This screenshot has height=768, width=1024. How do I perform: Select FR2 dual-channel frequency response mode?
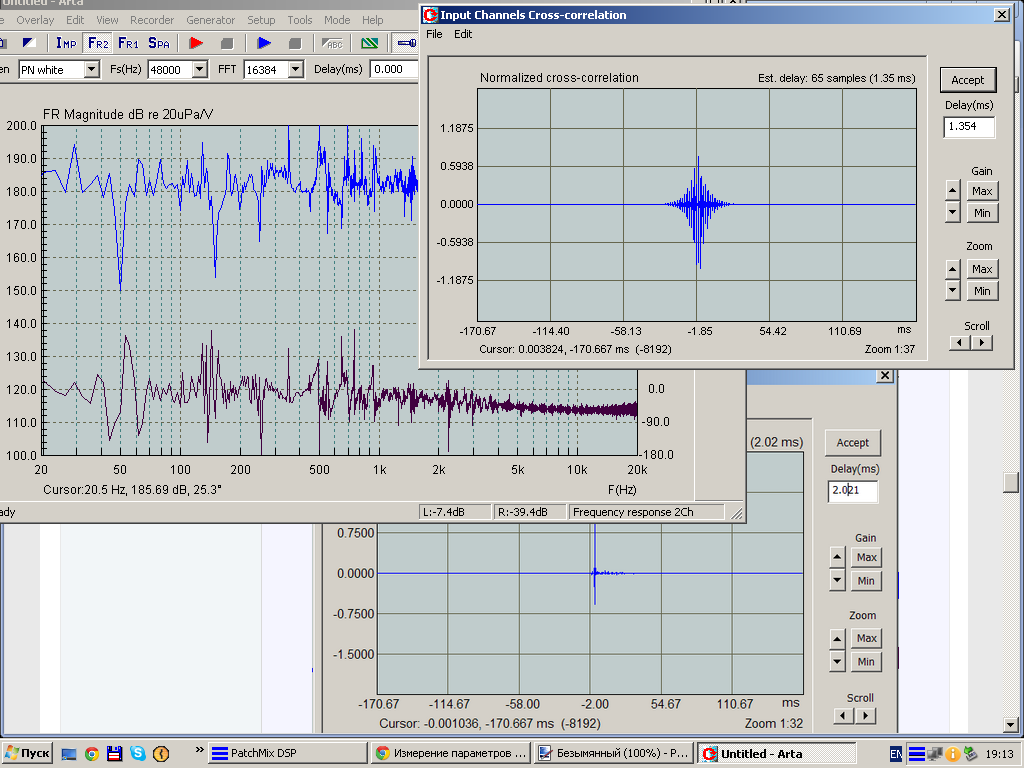(x=97, y=43)
